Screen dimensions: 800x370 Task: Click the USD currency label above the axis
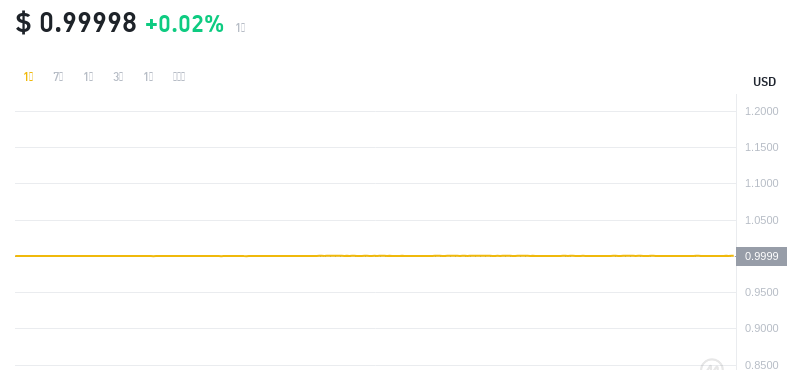(x=764, y=82)
